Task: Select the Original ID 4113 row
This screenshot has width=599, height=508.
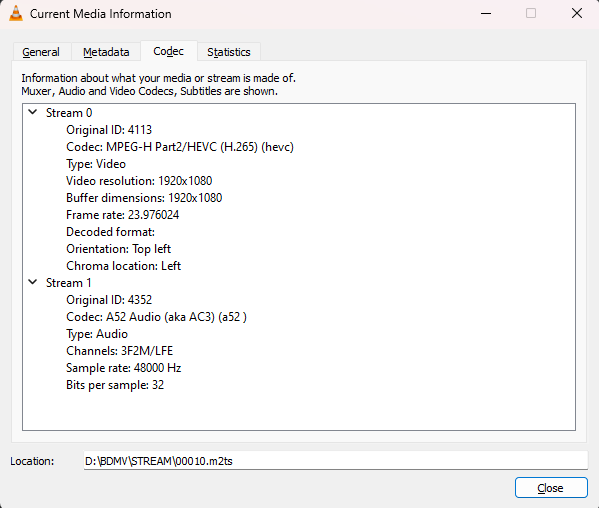Action: 109,130
